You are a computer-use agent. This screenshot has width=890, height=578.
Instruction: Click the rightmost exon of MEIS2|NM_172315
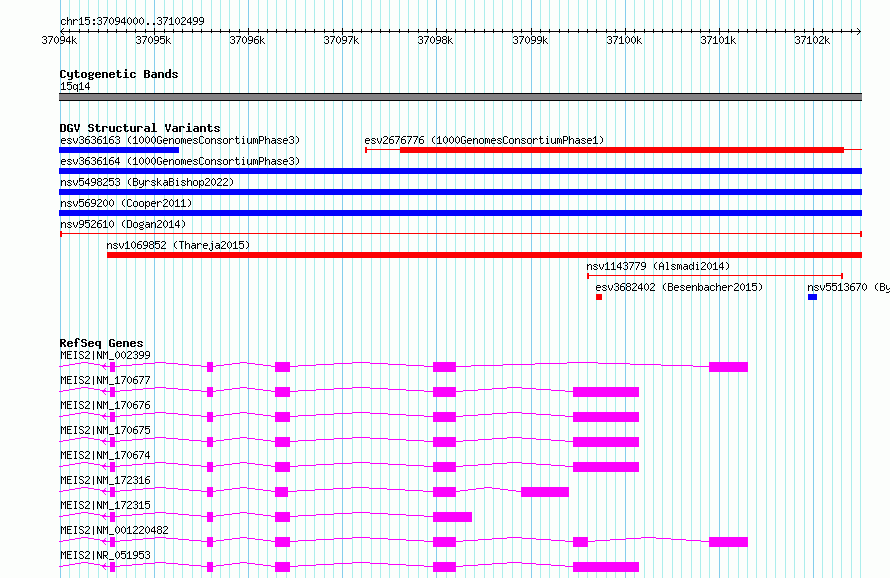452,517
